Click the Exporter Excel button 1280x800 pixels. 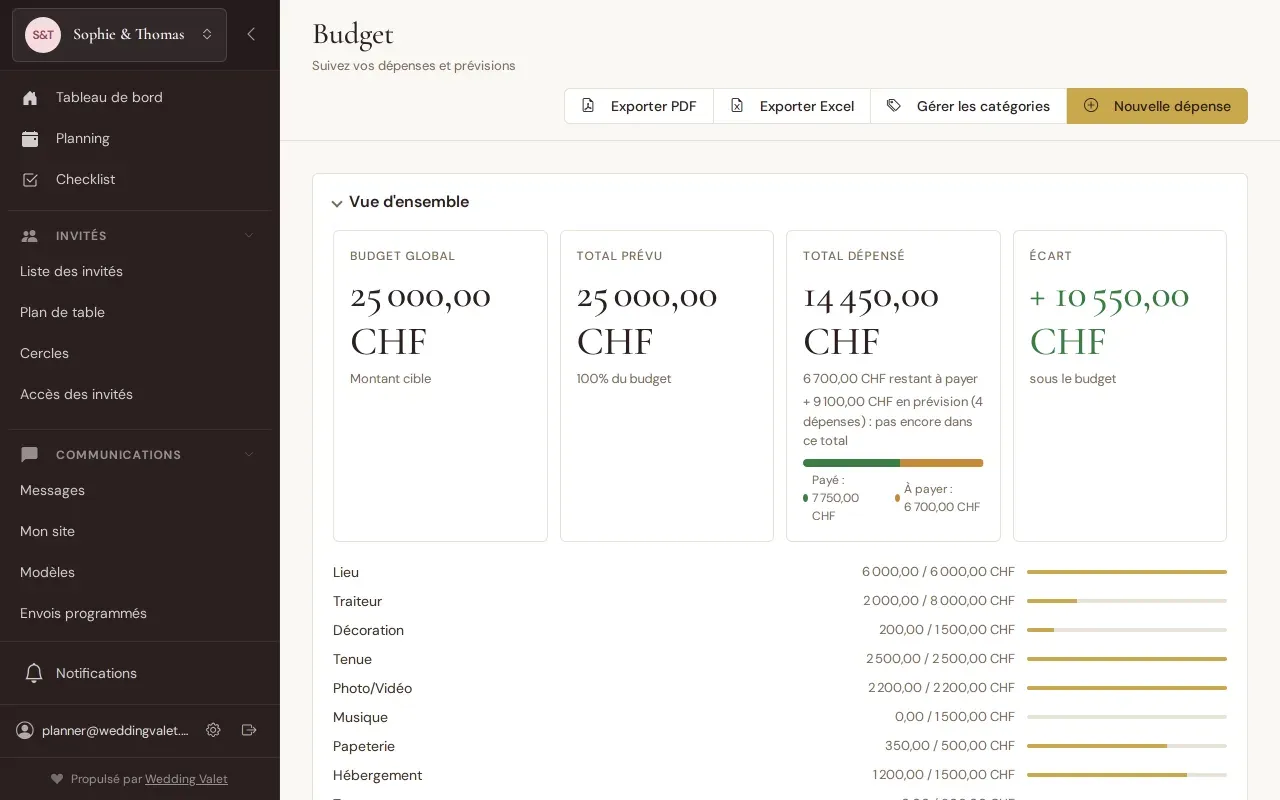pos(792,106)
